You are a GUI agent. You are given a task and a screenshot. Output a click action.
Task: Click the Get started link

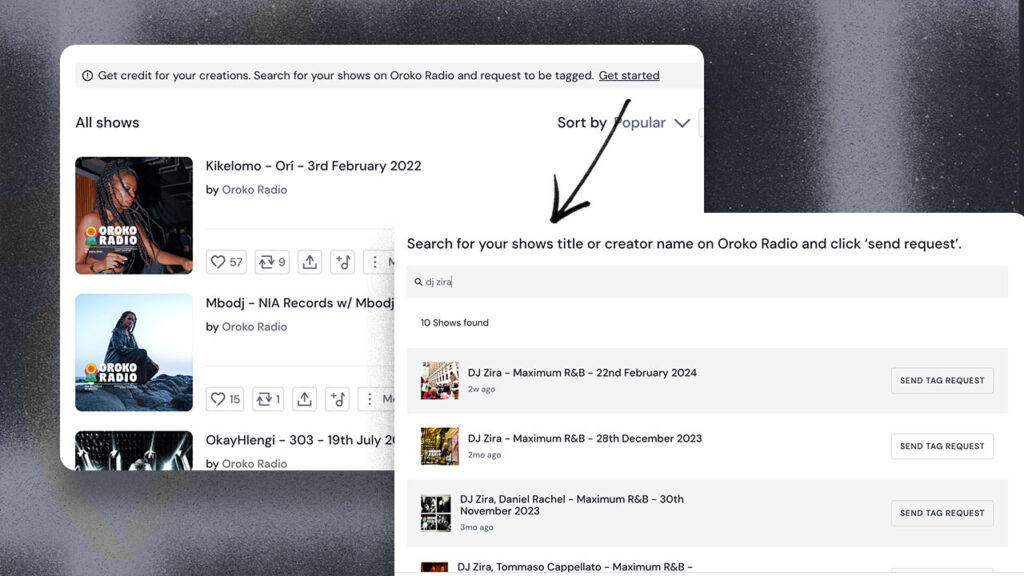tap(629, 76)
